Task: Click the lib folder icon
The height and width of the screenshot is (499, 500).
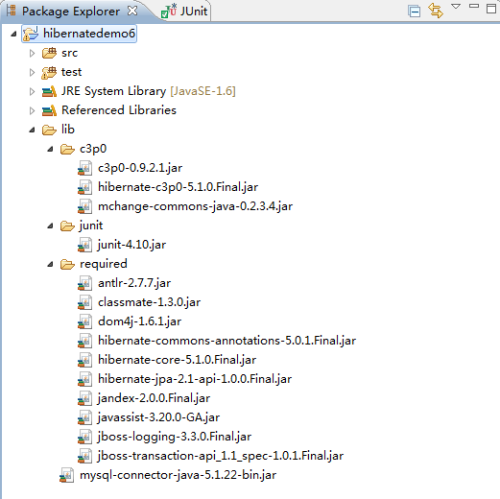Action: point(49,130)
